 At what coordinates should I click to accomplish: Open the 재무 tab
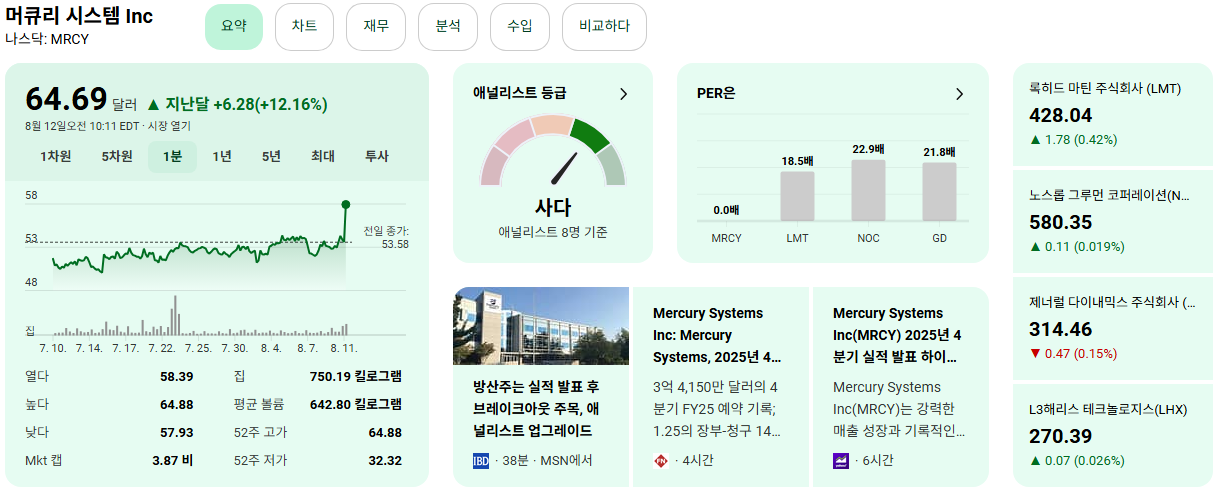click(376, 27)
